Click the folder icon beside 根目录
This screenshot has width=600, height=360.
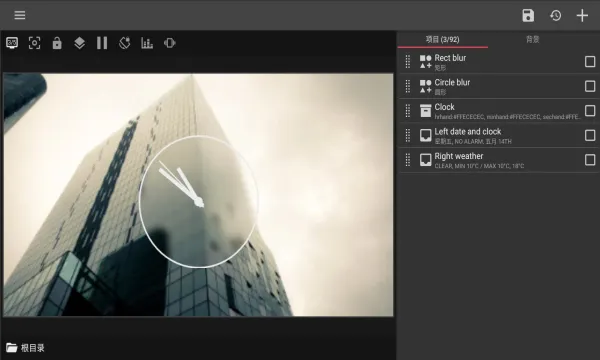tap(12, 348)
